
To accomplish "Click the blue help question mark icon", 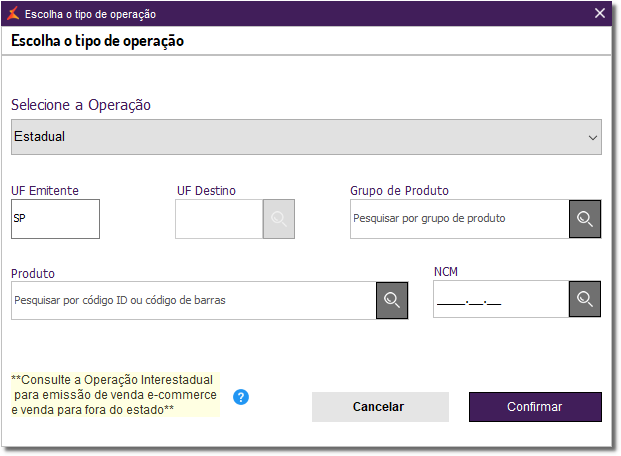I will (241, 397).
